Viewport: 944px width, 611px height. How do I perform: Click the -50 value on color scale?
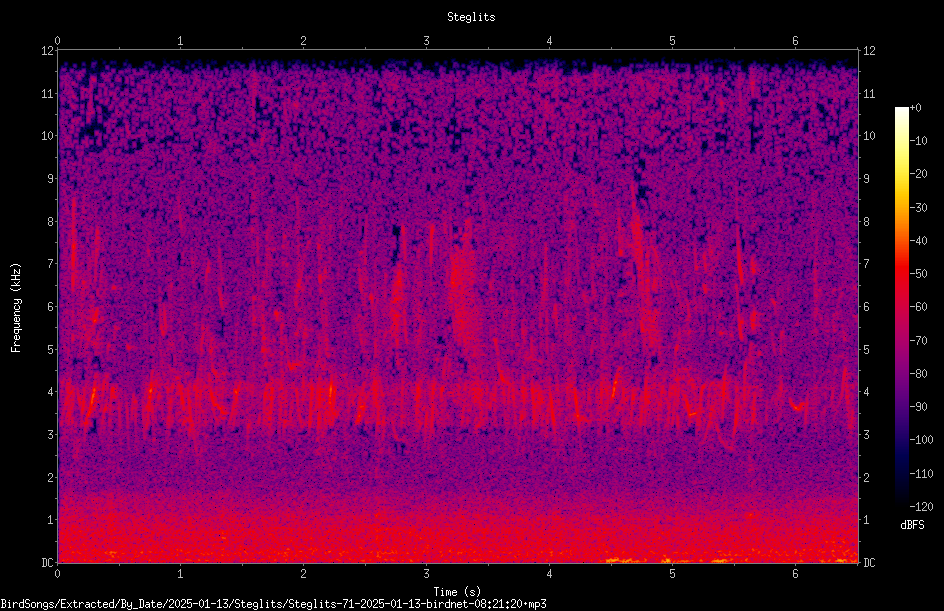(919, 274)
